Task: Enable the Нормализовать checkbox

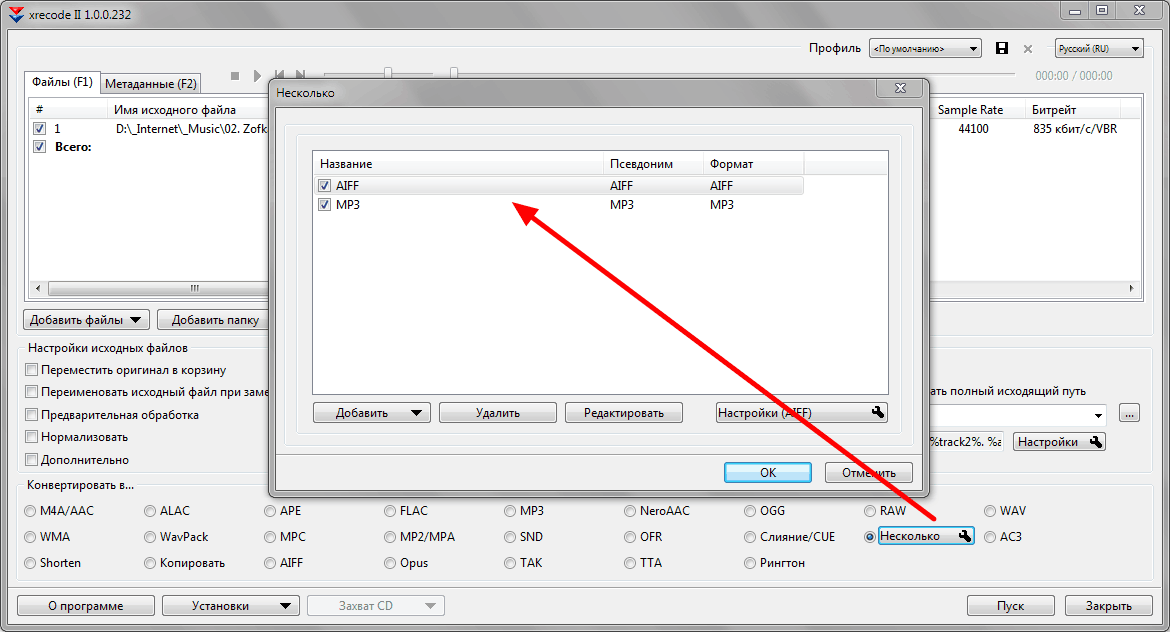Action: (32, 437)
